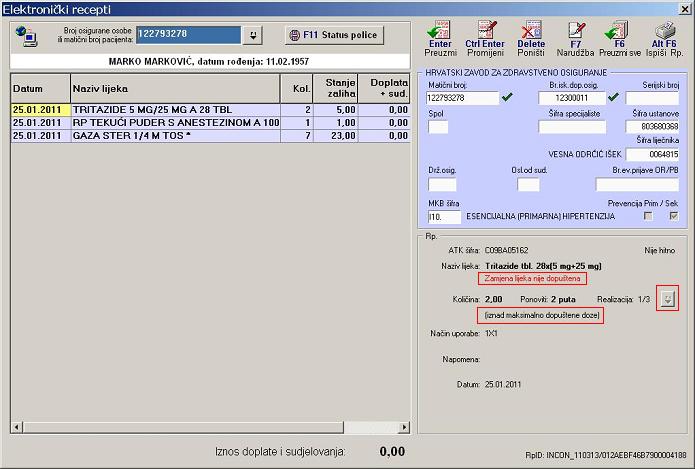Click the Šifra ustanove field
This screenshot has height=469, width=695.
tap(652, 127)
